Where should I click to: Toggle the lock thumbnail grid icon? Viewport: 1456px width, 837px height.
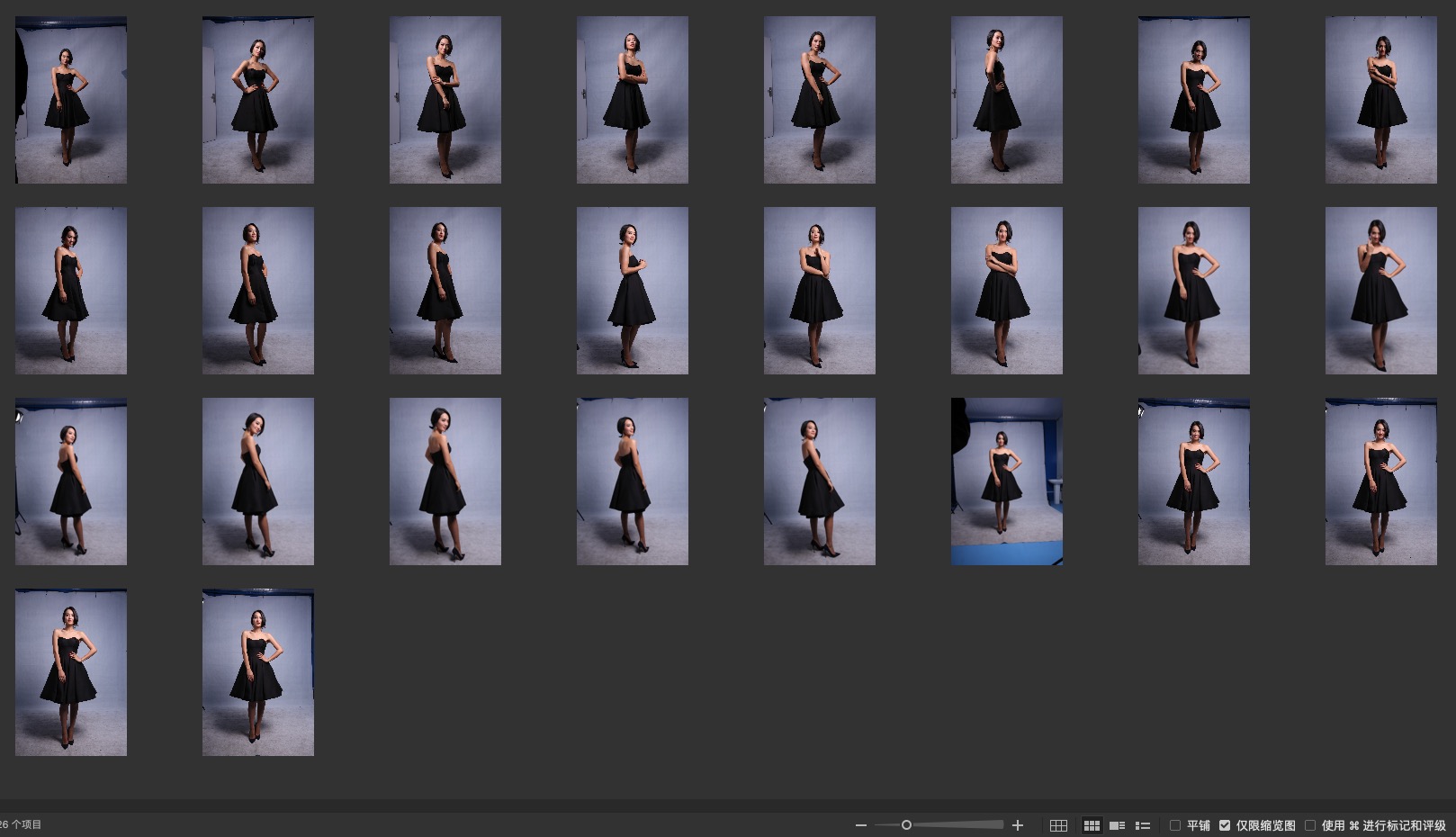click(x=1058, y=825)
